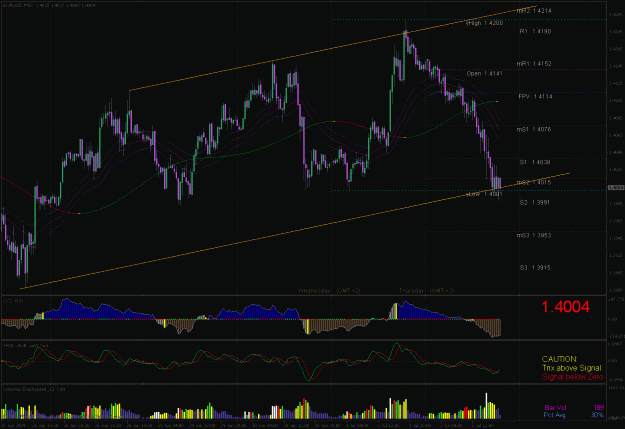Select the Bar Vol label
Viewport: 625px width, 429px height.
tap(555, 408)
